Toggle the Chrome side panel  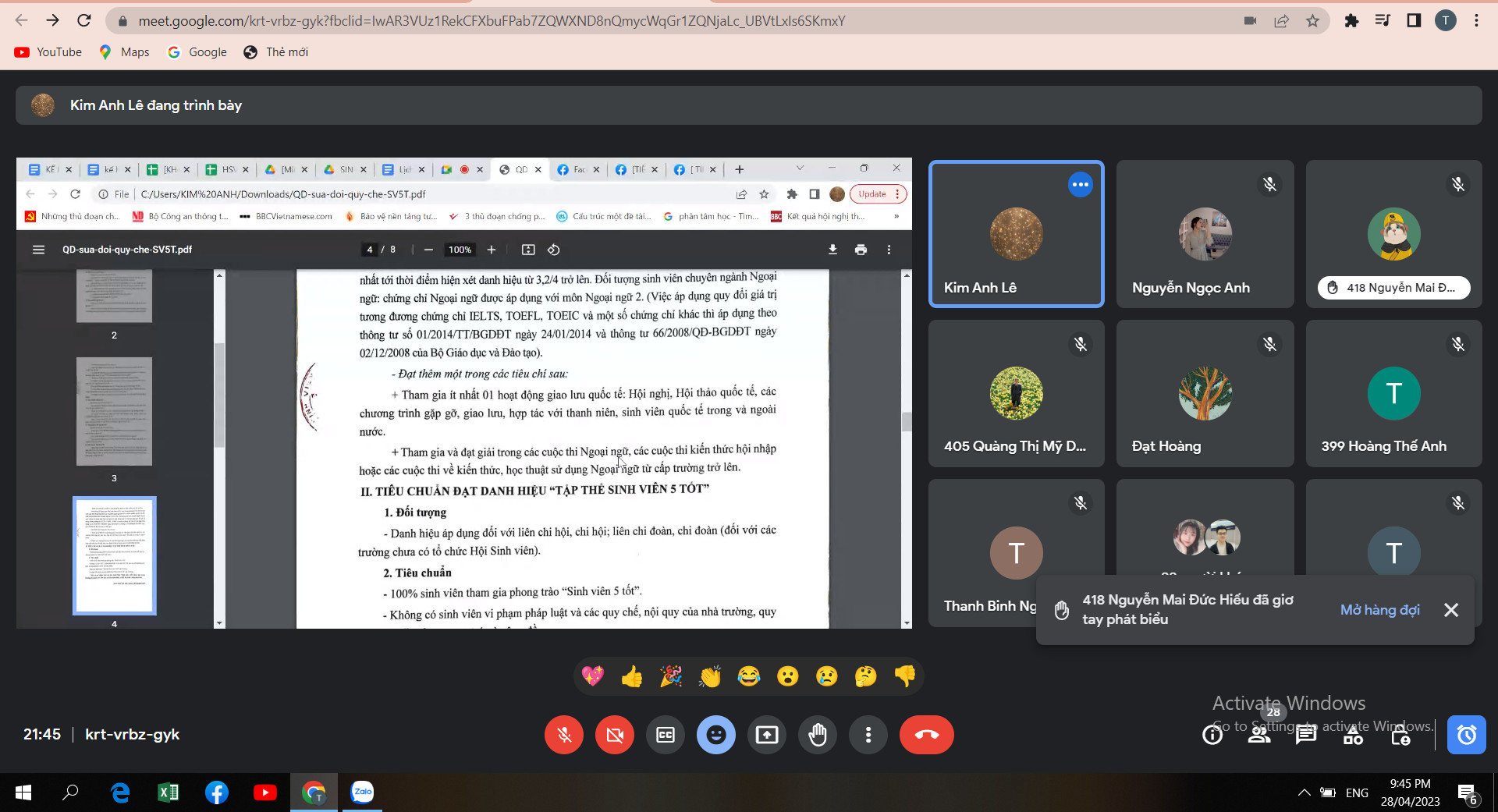point(1414,21)
